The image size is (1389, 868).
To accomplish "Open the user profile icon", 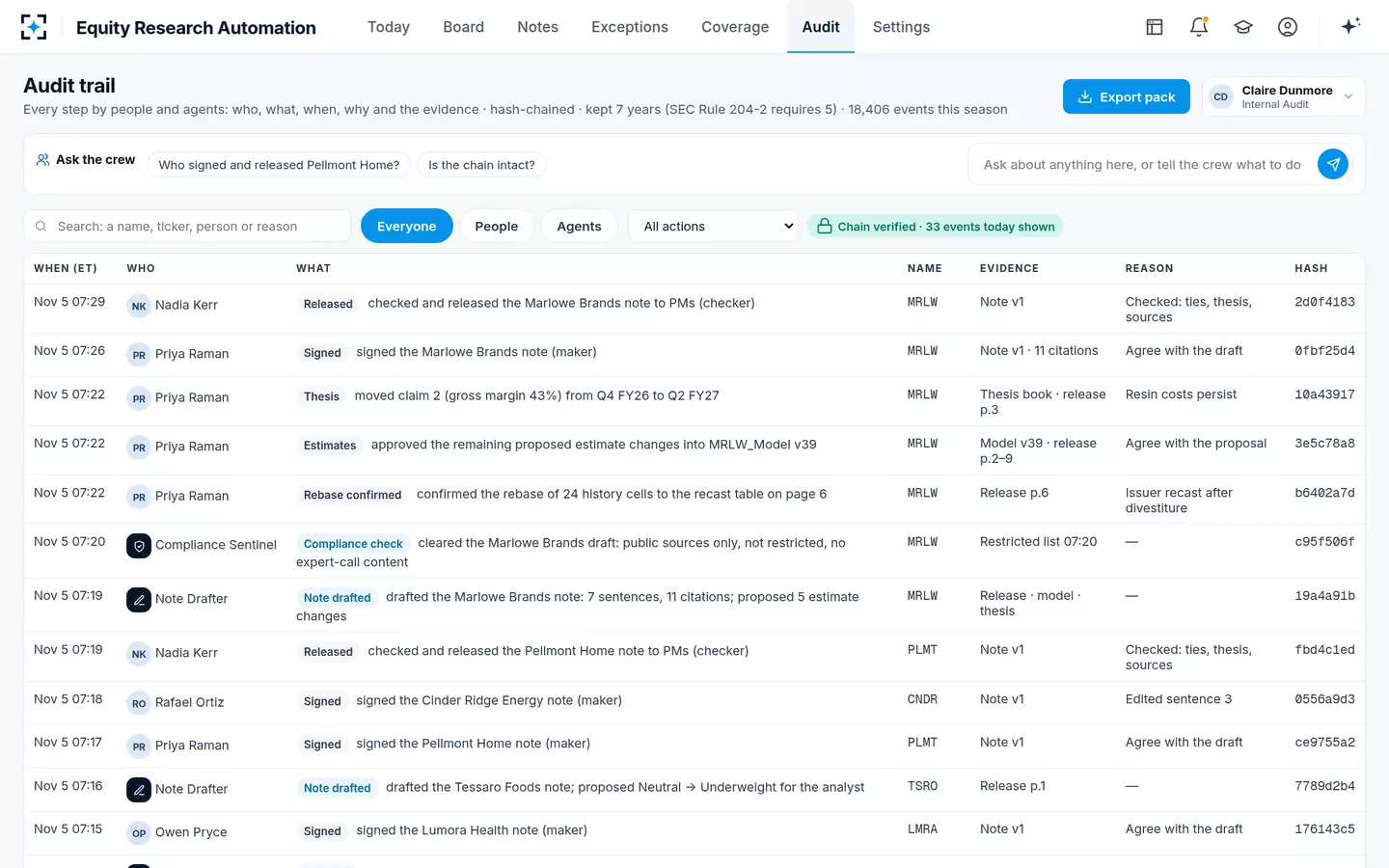I will tap(1288, 27).
